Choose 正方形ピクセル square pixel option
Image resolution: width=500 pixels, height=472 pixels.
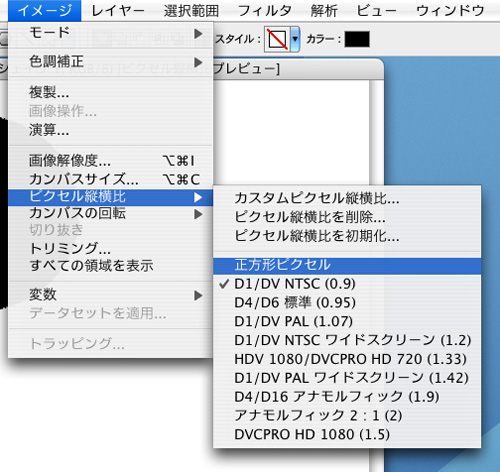pos(347,265)
